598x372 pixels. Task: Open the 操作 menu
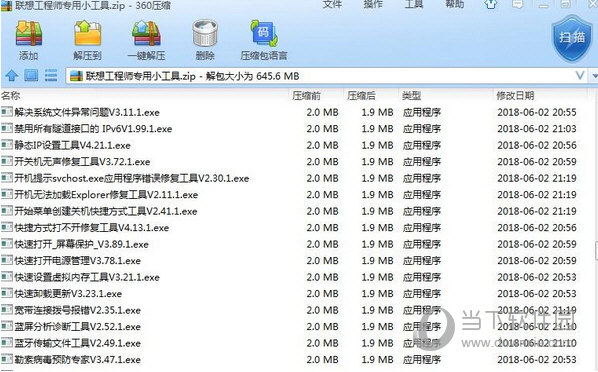[373, 4]
